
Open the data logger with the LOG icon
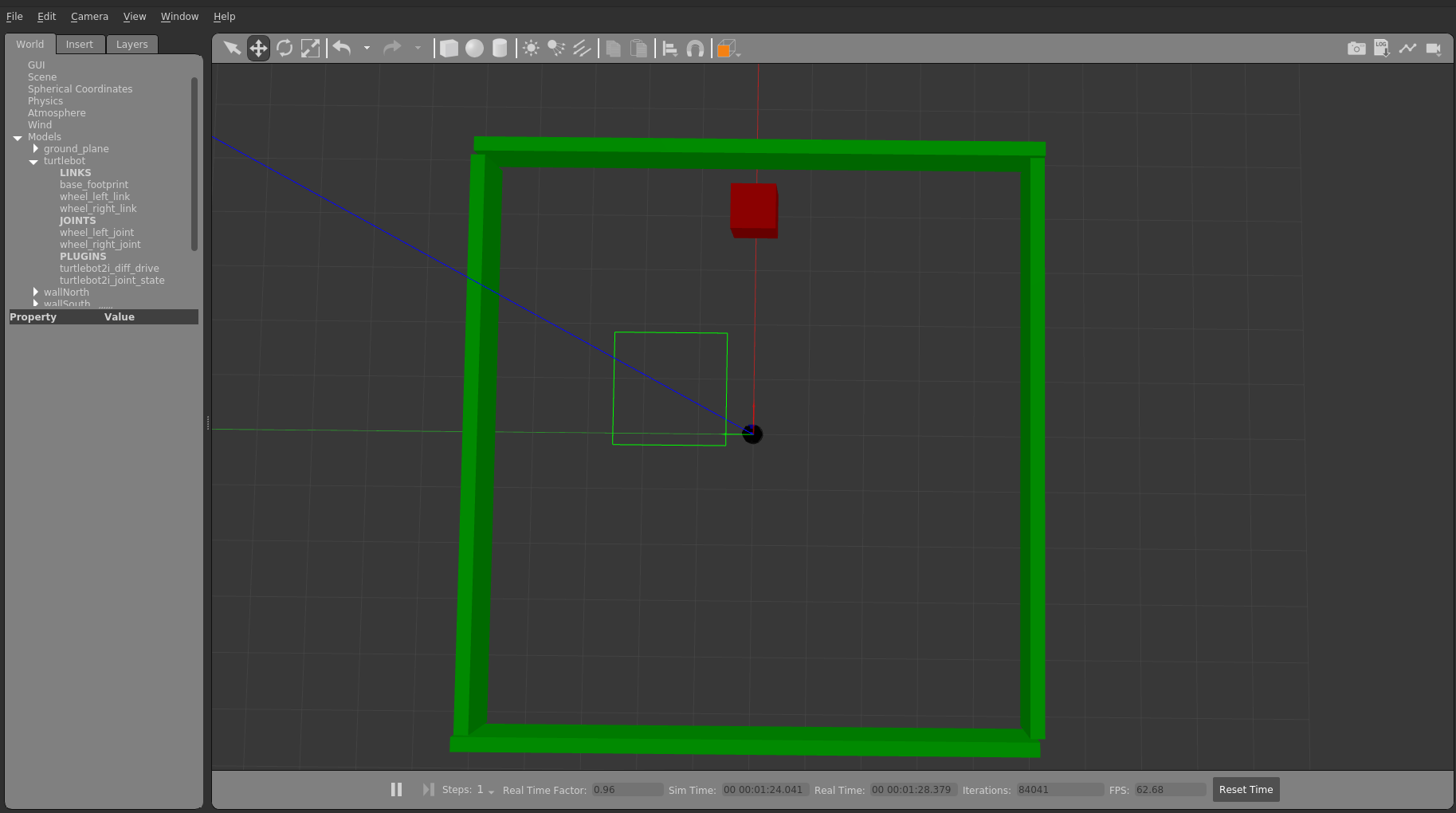(x=1383, y=48)
